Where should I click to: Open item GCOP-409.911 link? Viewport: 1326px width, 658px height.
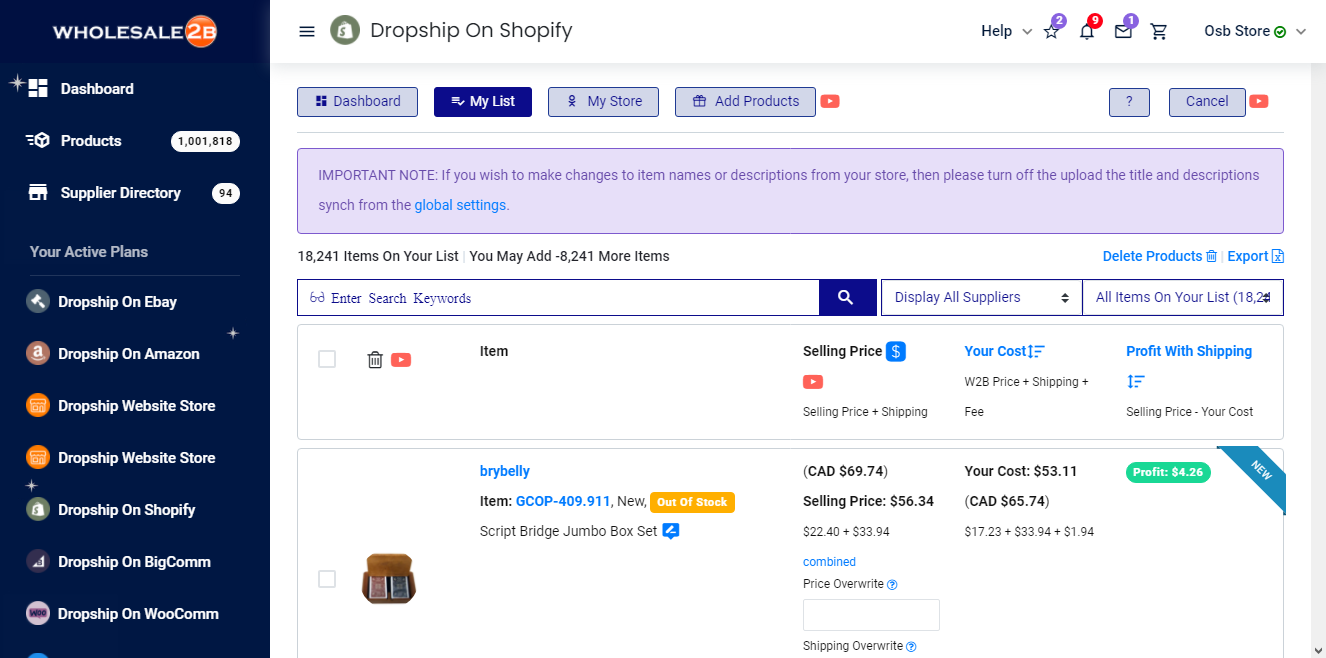click(x=563, y=501)
